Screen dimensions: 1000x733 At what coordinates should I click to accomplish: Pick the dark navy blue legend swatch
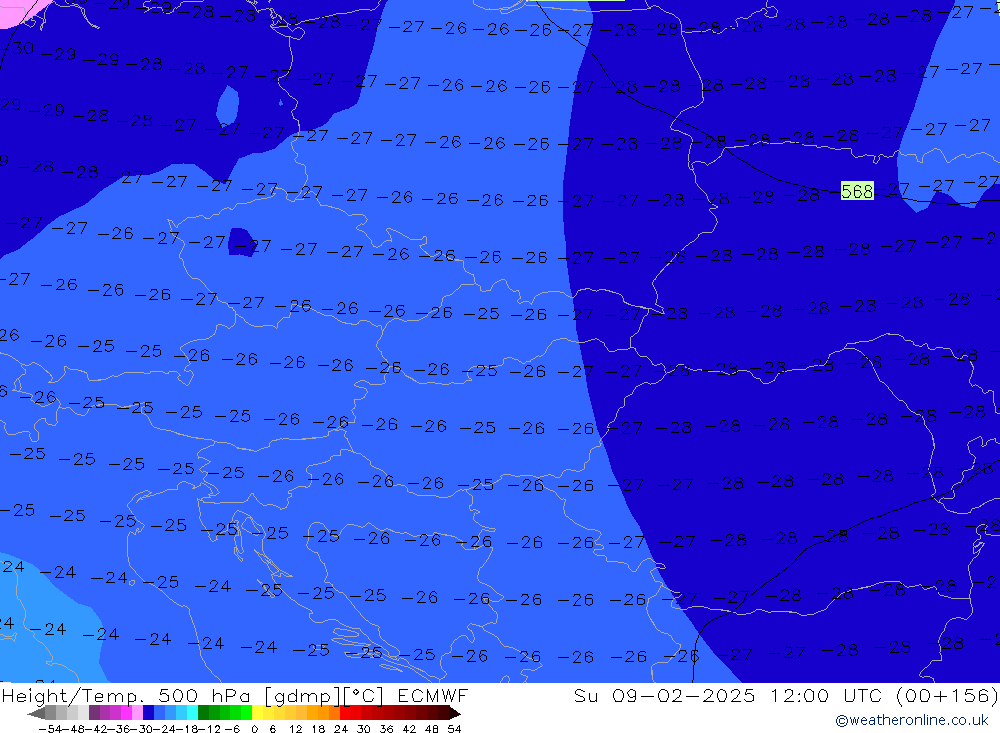[148, 713]
